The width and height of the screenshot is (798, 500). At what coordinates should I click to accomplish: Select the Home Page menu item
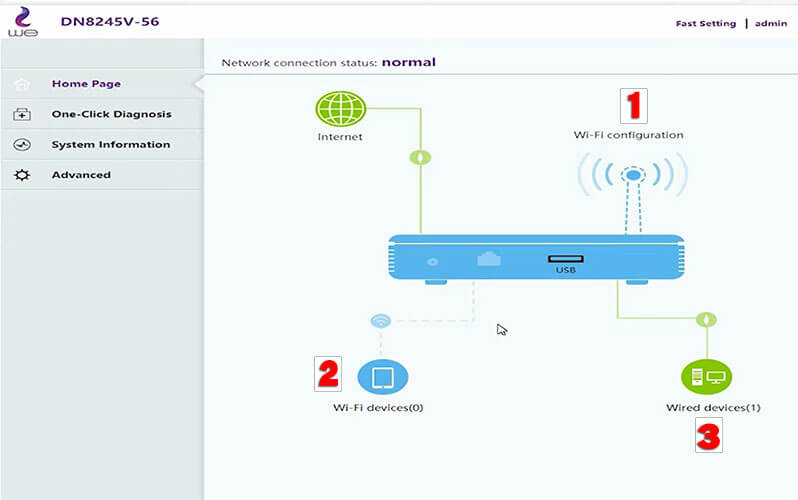coord(86,84)
